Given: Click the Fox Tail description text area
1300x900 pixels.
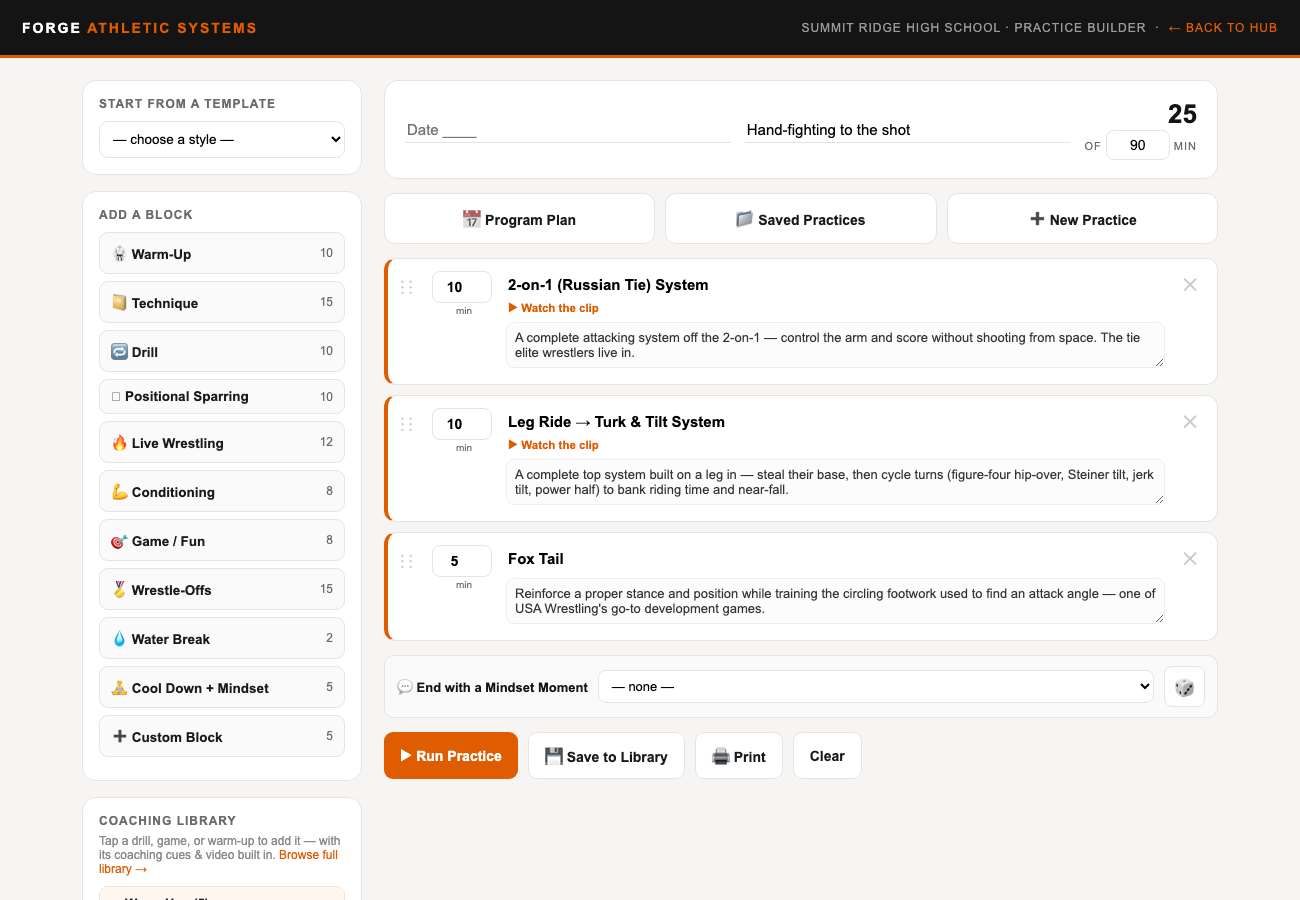Looking at the screenshot, I should coord(835,601).
